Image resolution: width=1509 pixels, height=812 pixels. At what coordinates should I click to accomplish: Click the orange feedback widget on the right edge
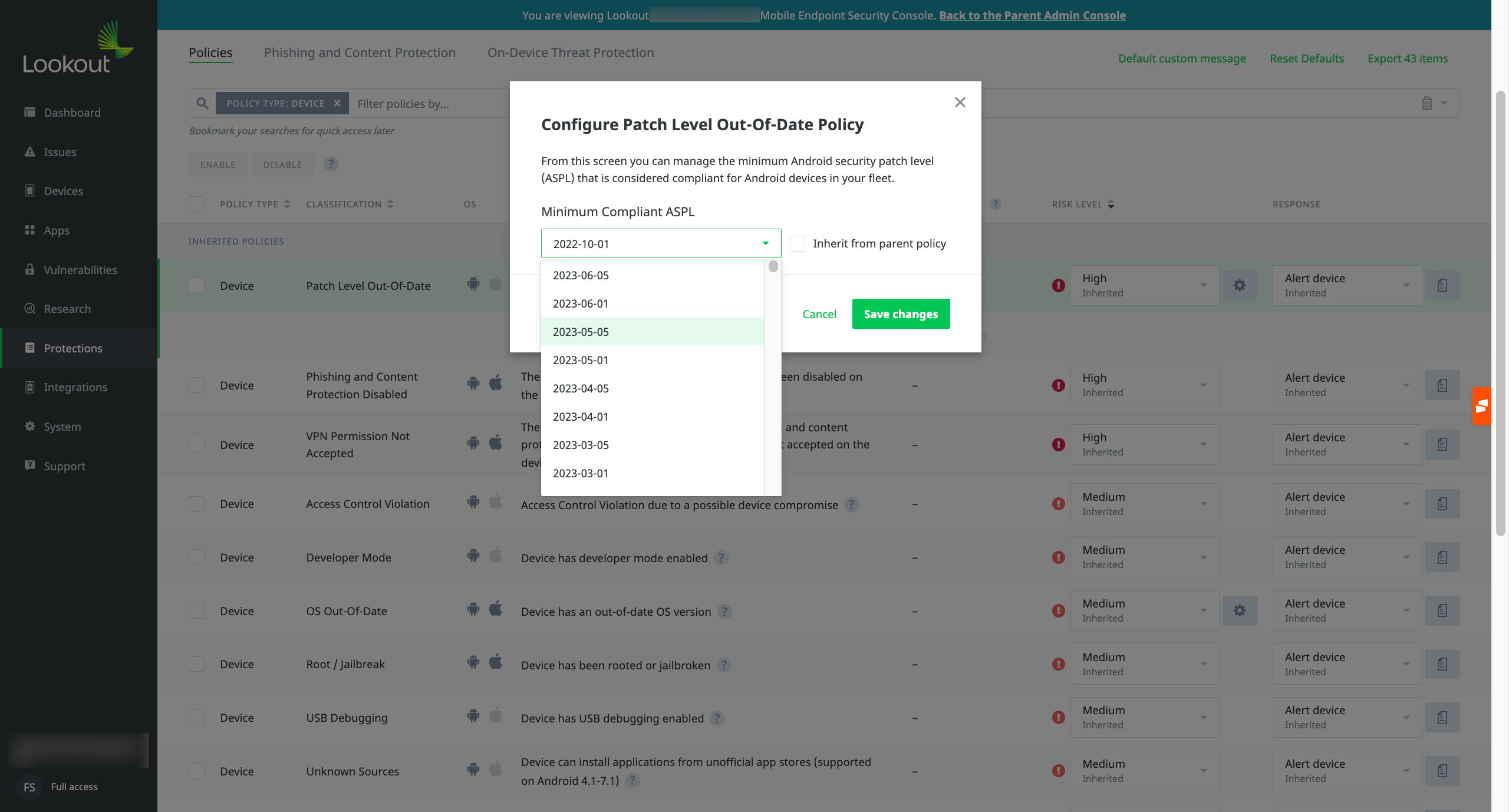click(x=1481, y=406)
